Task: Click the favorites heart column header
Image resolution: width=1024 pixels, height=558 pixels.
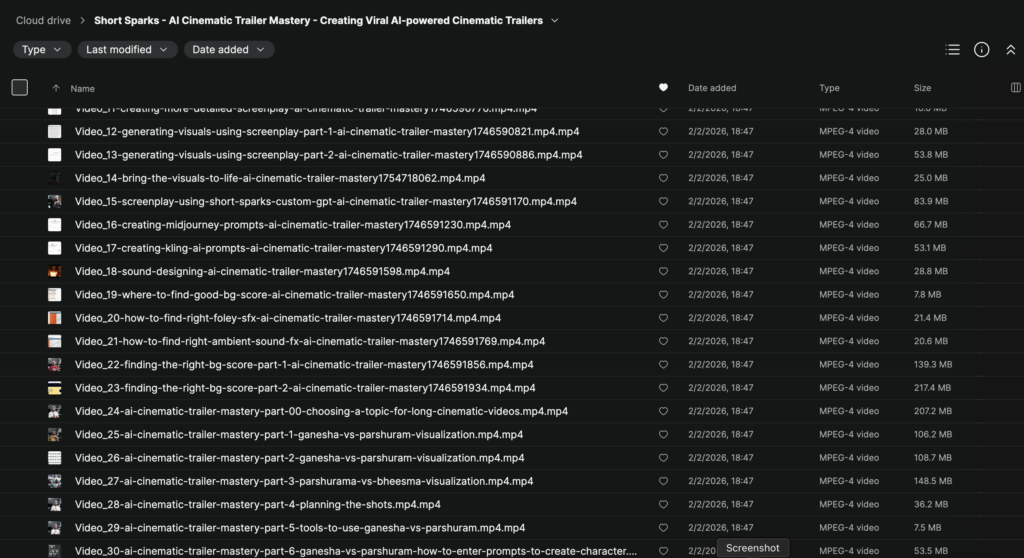Action: click(x=663, y=88)
